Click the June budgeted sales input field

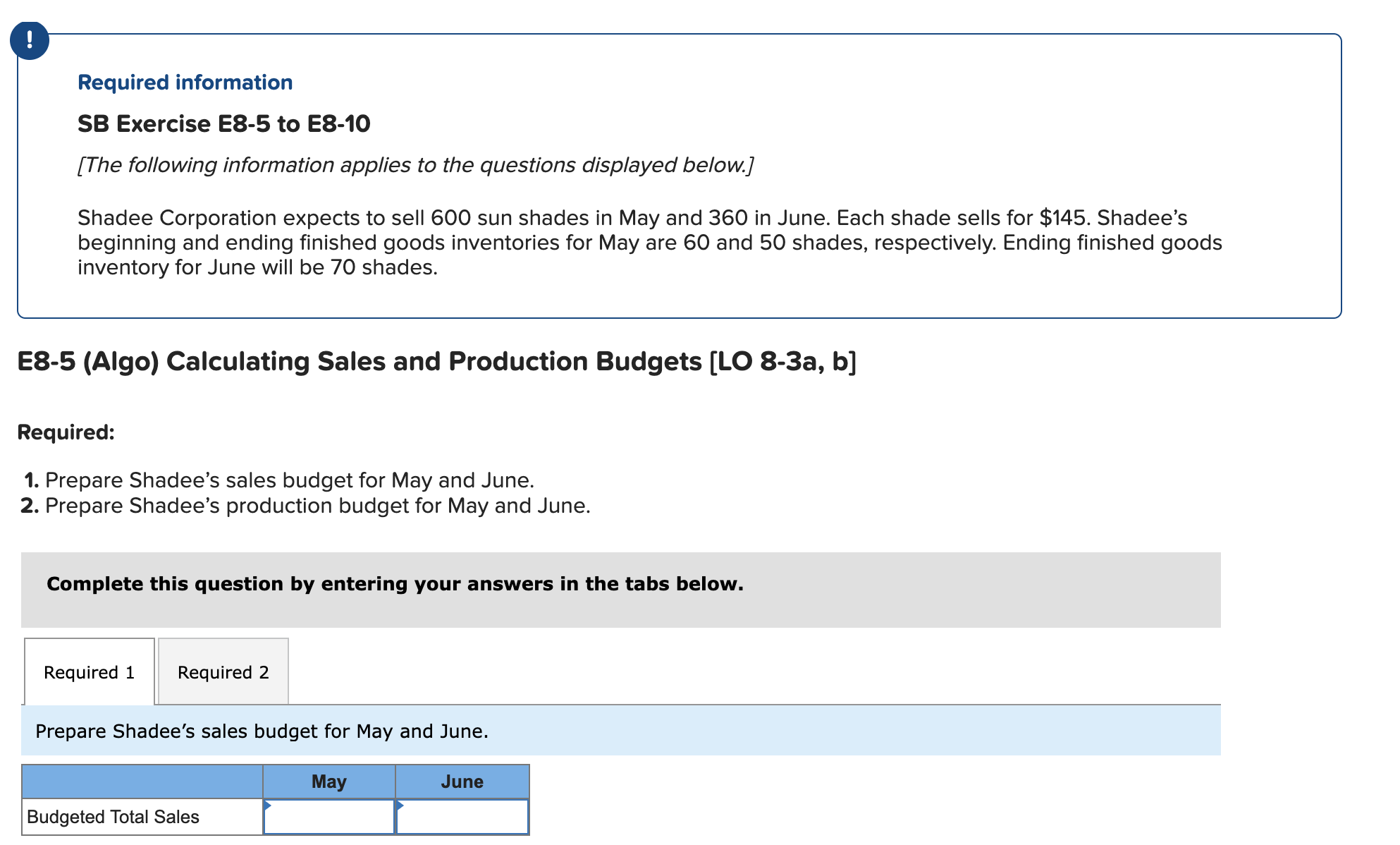[x=462, y=817]
